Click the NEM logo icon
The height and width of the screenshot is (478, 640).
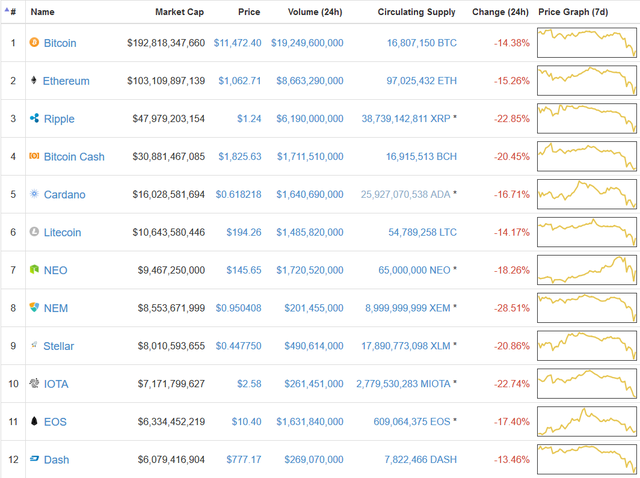click(35, 308)
